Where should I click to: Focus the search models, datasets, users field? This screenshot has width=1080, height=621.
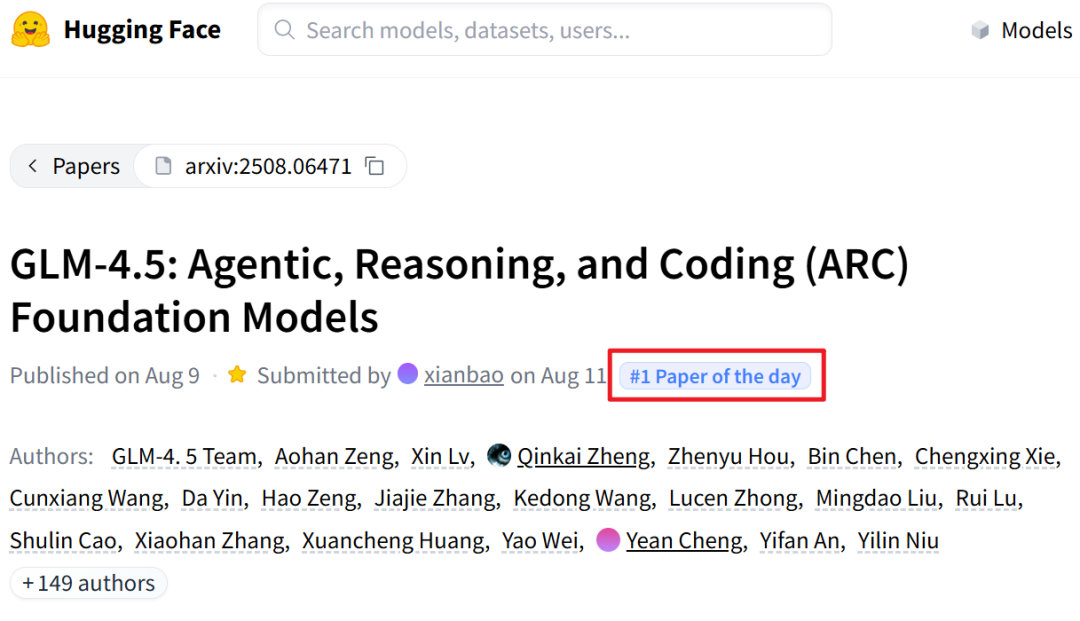(x=560, y=30)
